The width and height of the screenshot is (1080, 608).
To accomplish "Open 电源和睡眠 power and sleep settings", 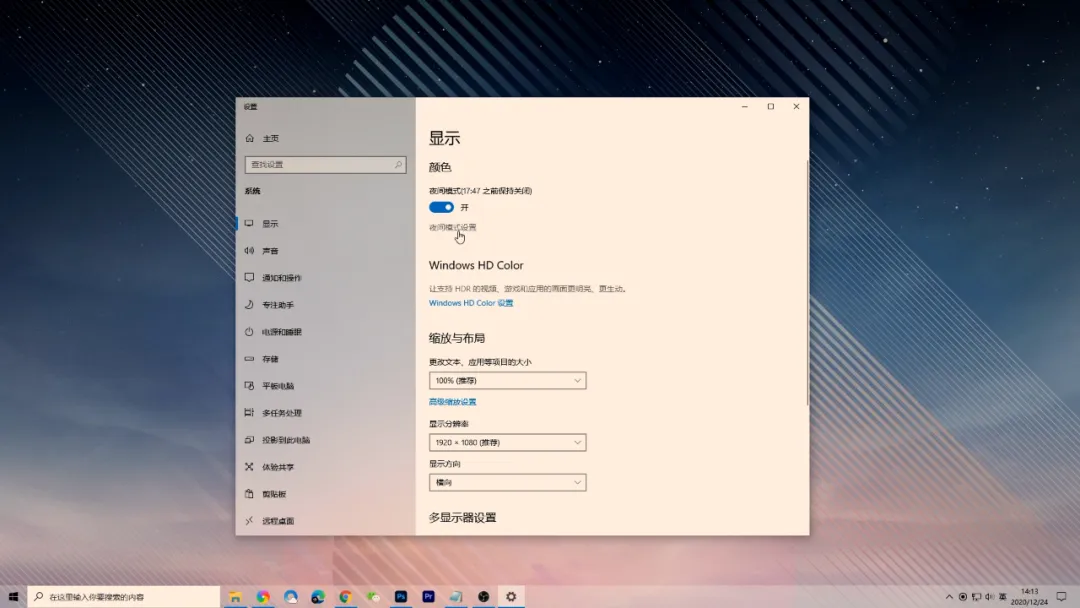I will pos(275,331).
